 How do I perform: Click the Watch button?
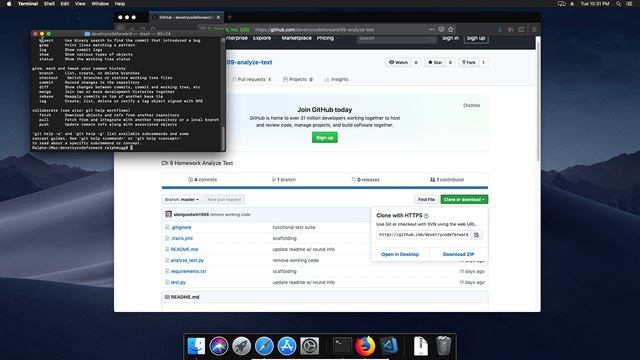click(x=398, y=62)
